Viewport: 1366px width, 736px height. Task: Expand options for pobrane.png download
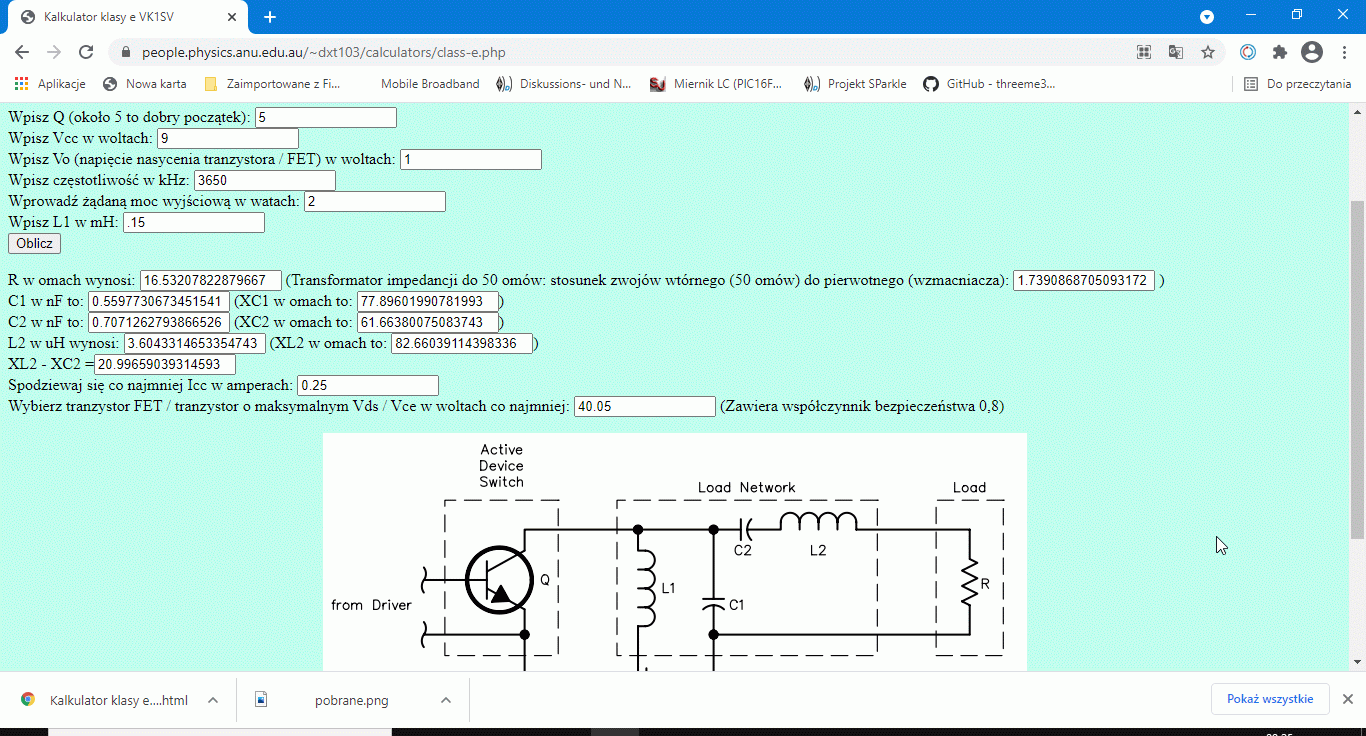[x=446, y=700]
